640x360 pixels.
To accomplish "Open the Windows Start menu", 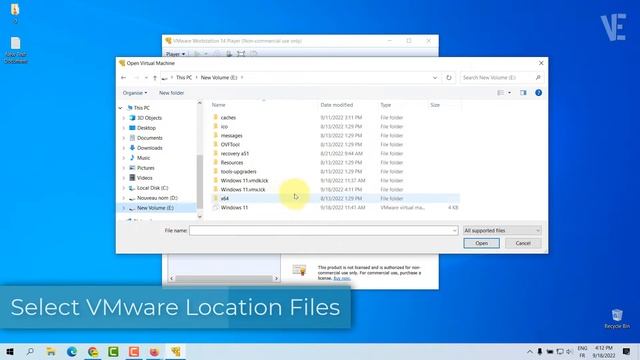I will [x=10, y=351].
